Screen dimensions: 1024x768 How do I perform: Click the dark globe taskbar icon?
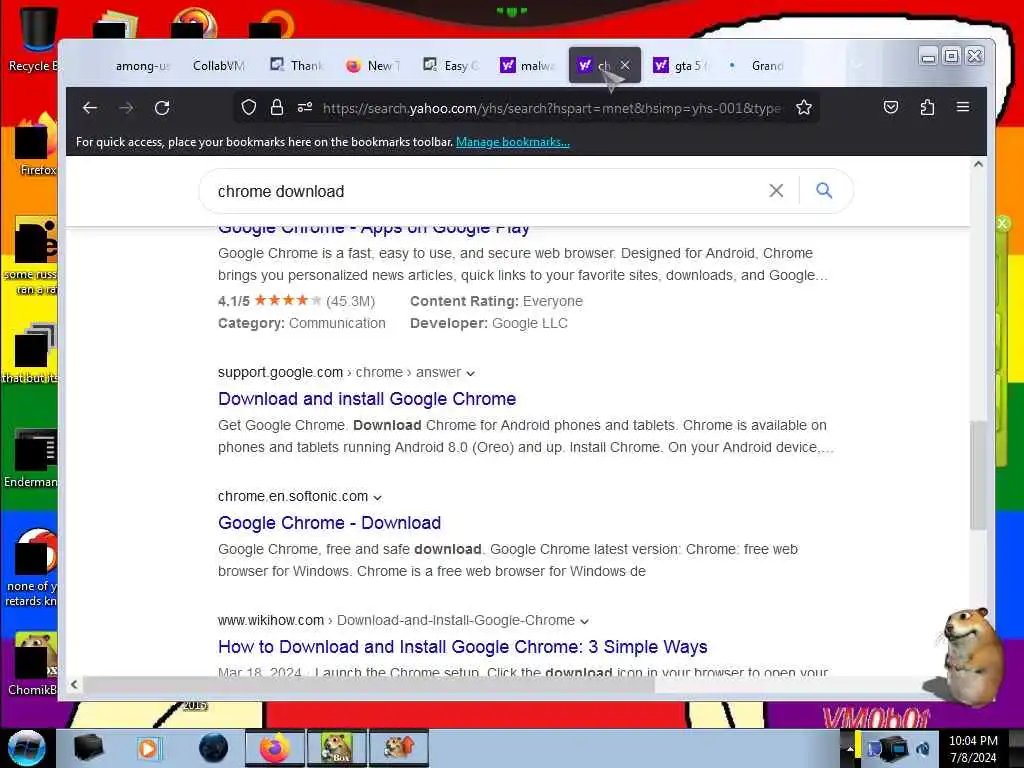(x=214, y=748)
